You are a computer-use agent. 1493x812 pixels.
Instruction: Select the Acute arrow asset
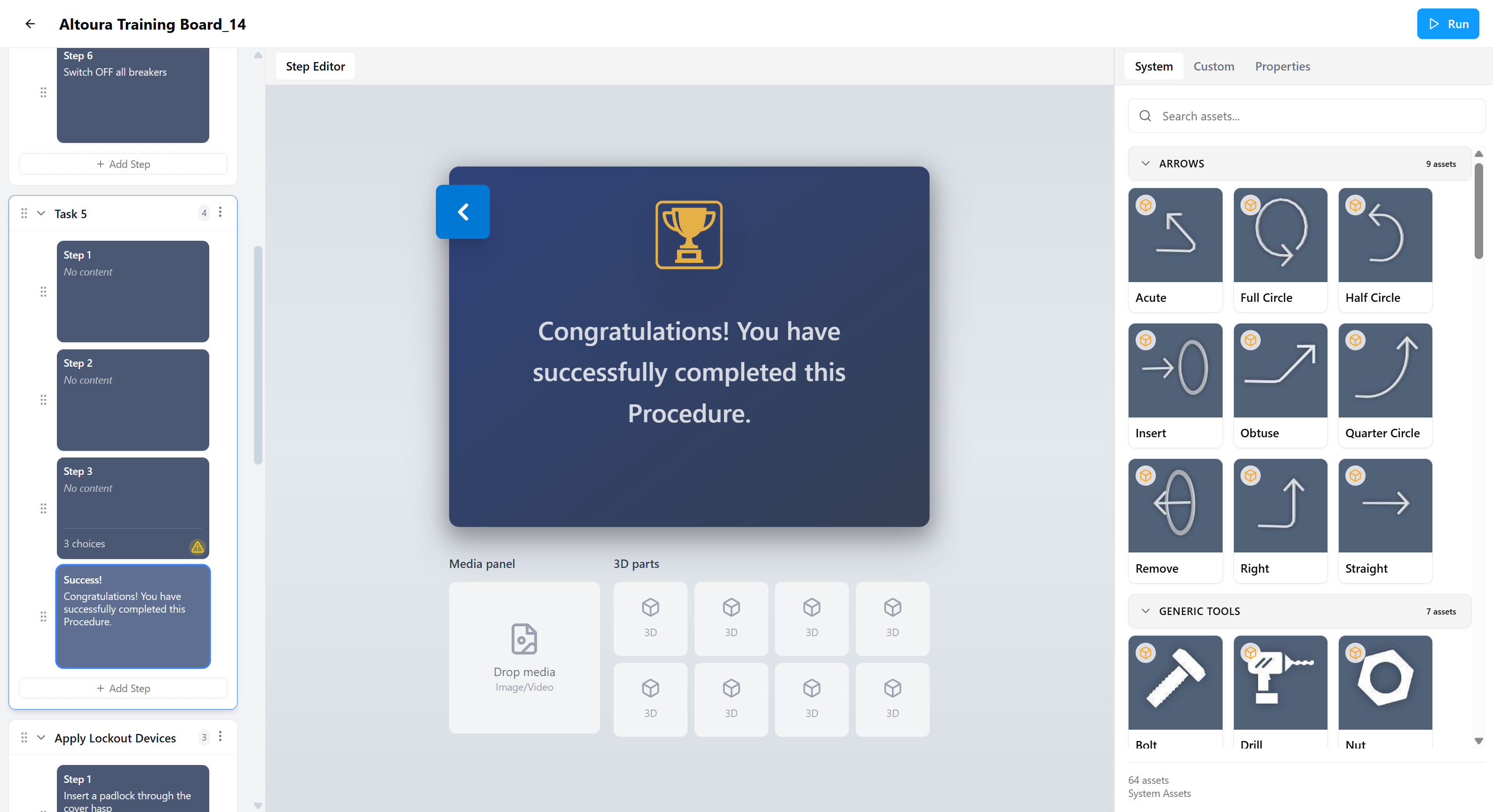pos(1175,250)
